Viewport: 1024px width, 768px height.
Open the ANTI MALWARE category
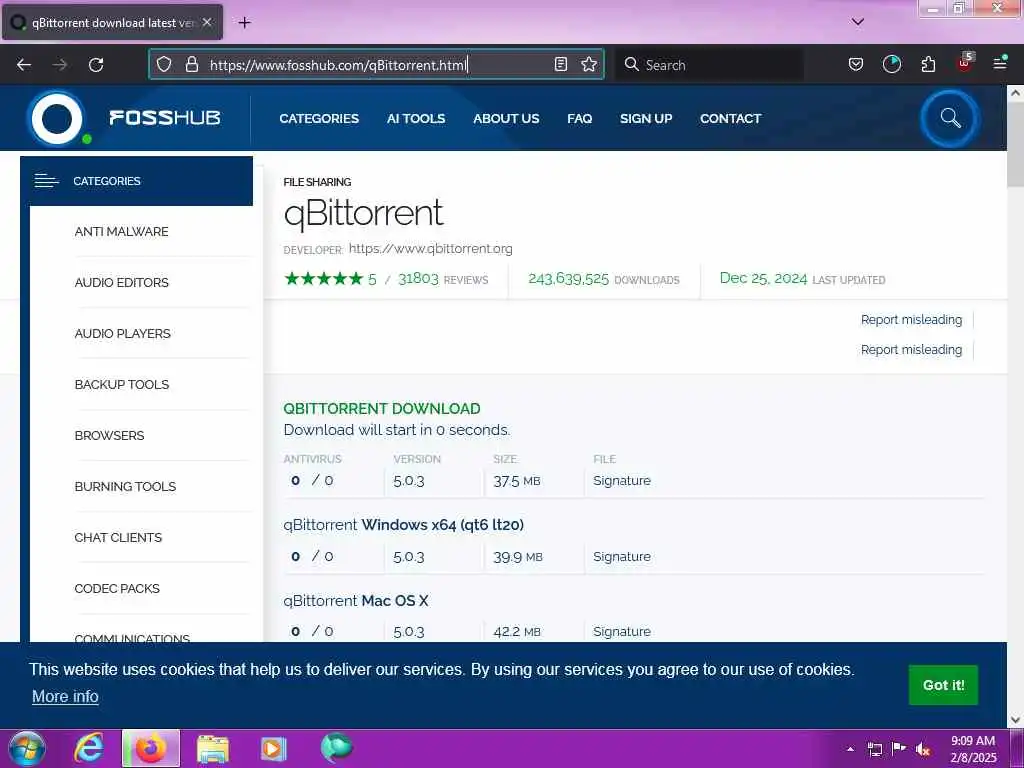[x=121, y=231]
